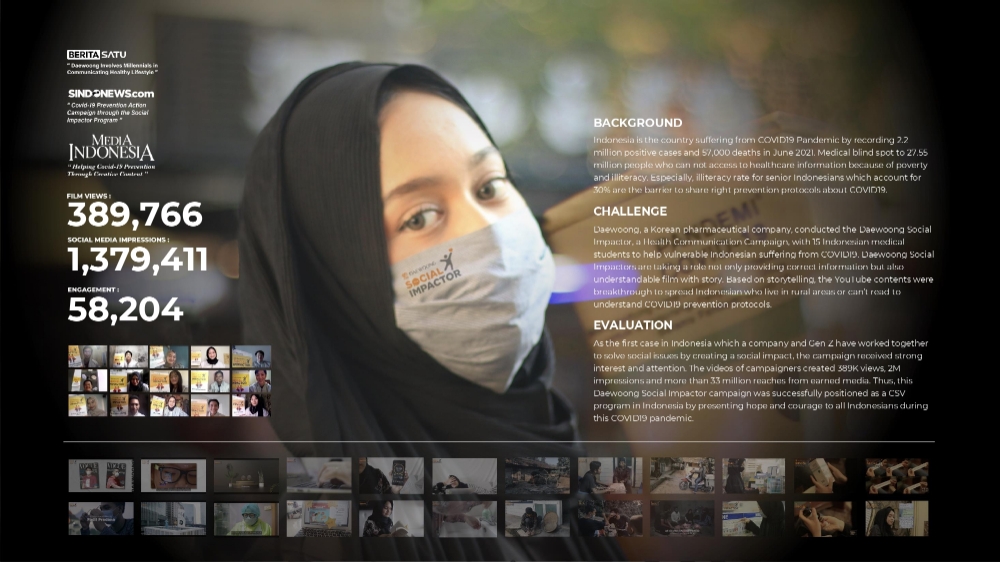
Task: Click the Media Indonesia quote about creative content
Action: click(x=110, y=169)
